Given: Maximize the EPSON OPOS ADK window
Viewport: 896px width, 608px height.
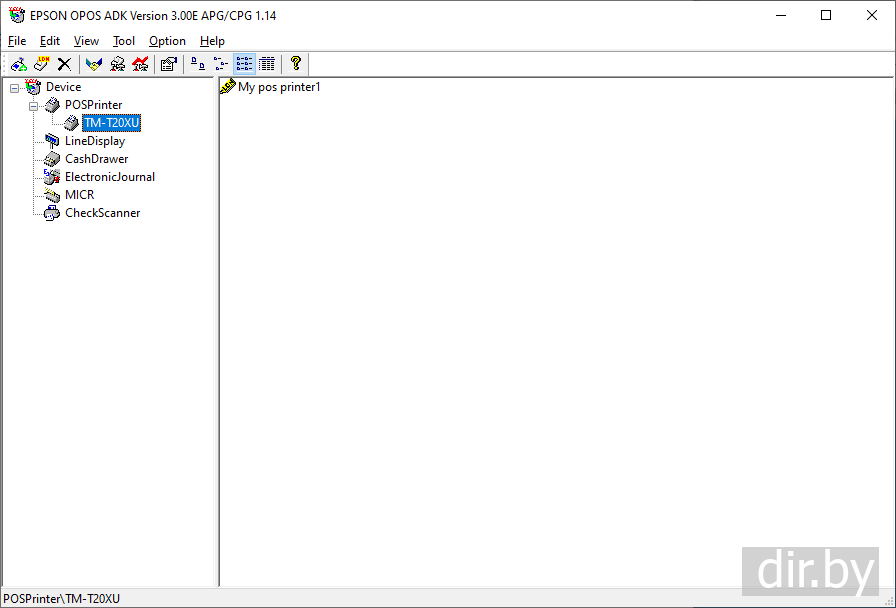Looking at the screenshot, I should click(826, 15).
